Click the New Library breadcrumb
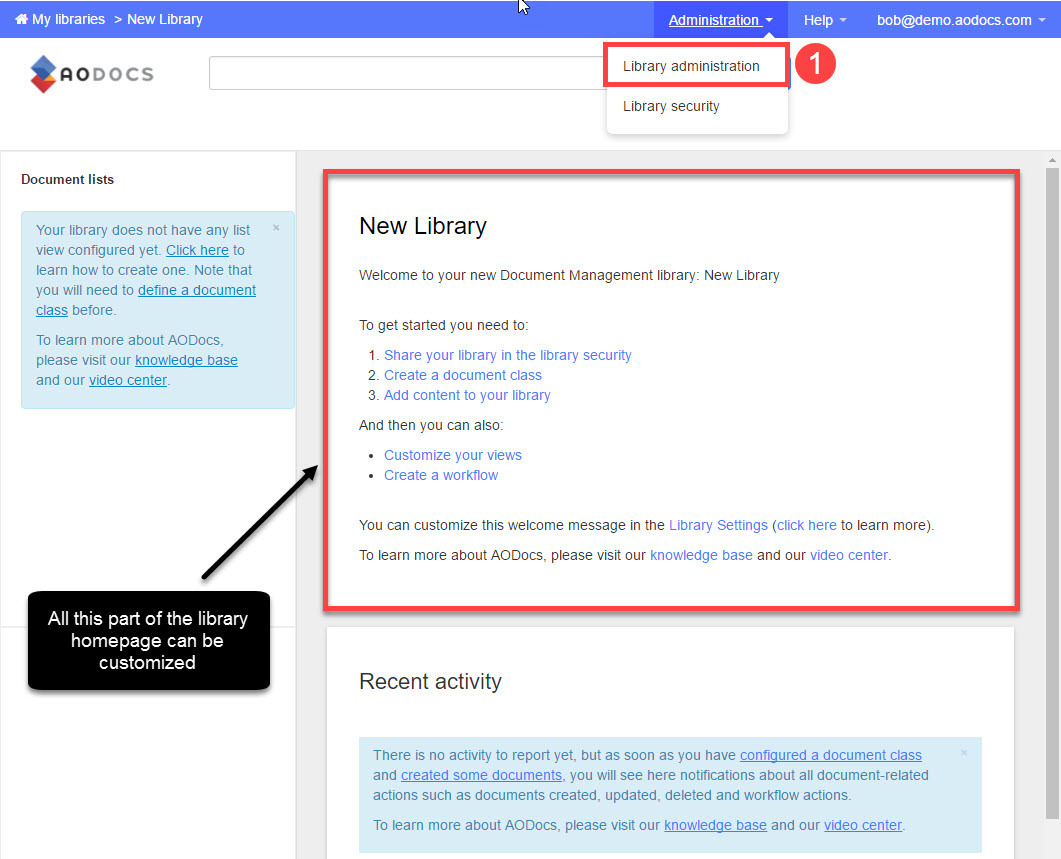This screenshot has height=859, width=1061. (165, 19)
